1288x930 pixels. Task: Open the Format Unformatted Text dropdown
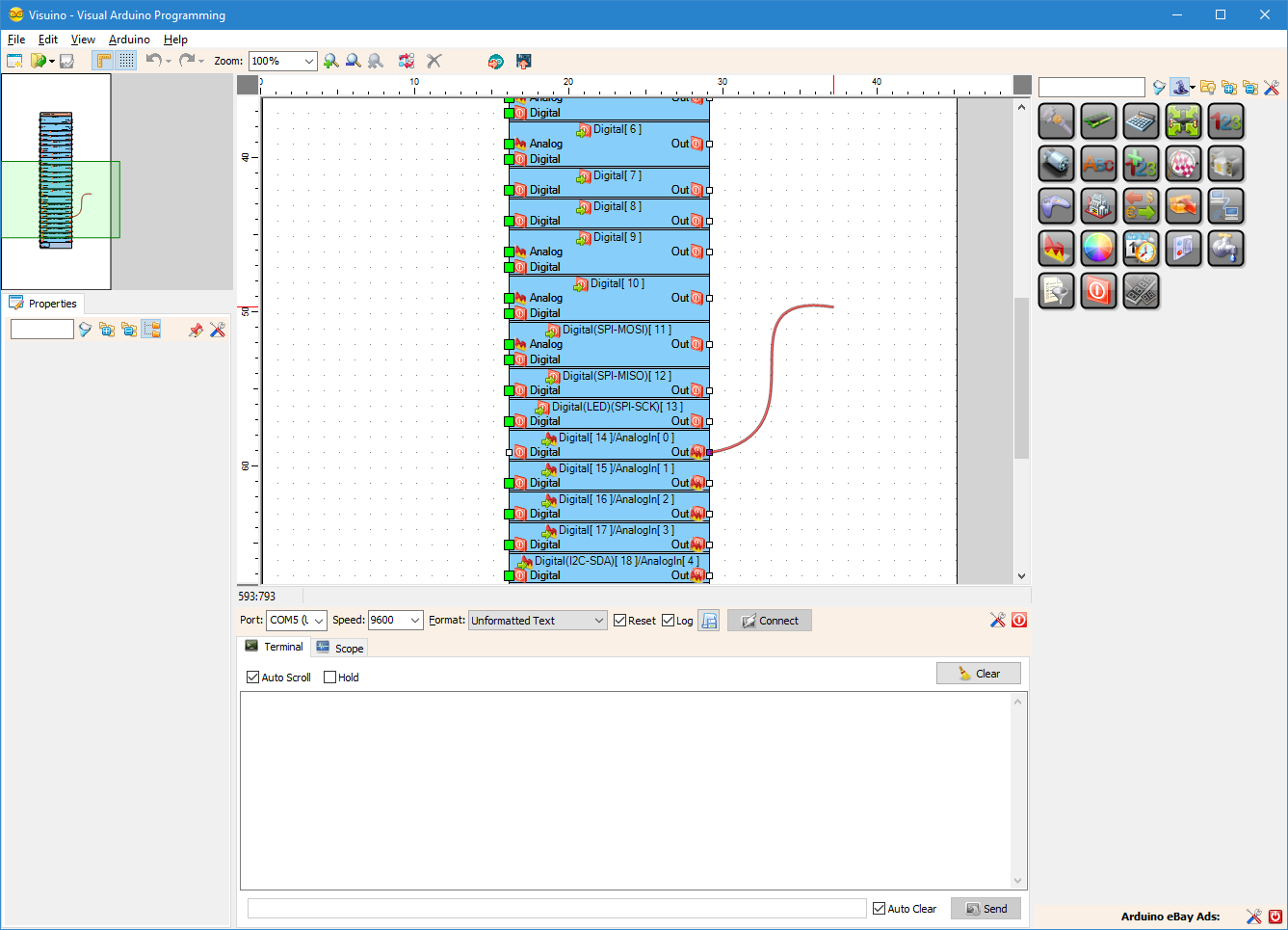click(x=538, y=621)
